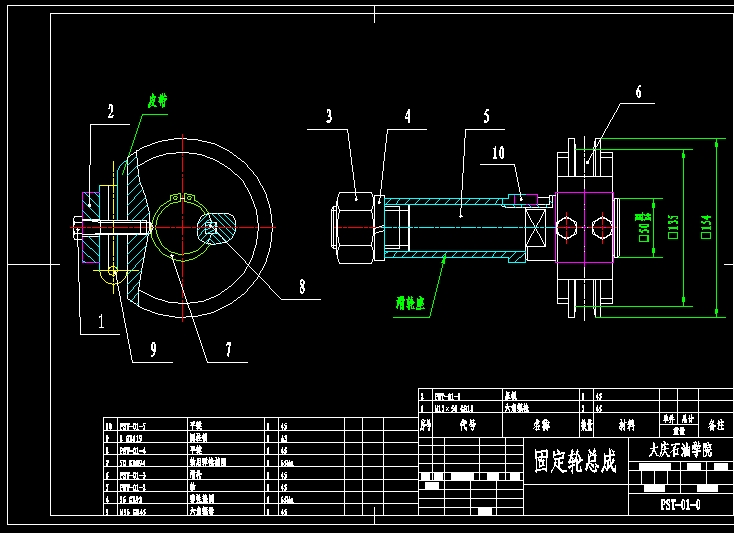Select part balloon number 9

click(153, 349)
